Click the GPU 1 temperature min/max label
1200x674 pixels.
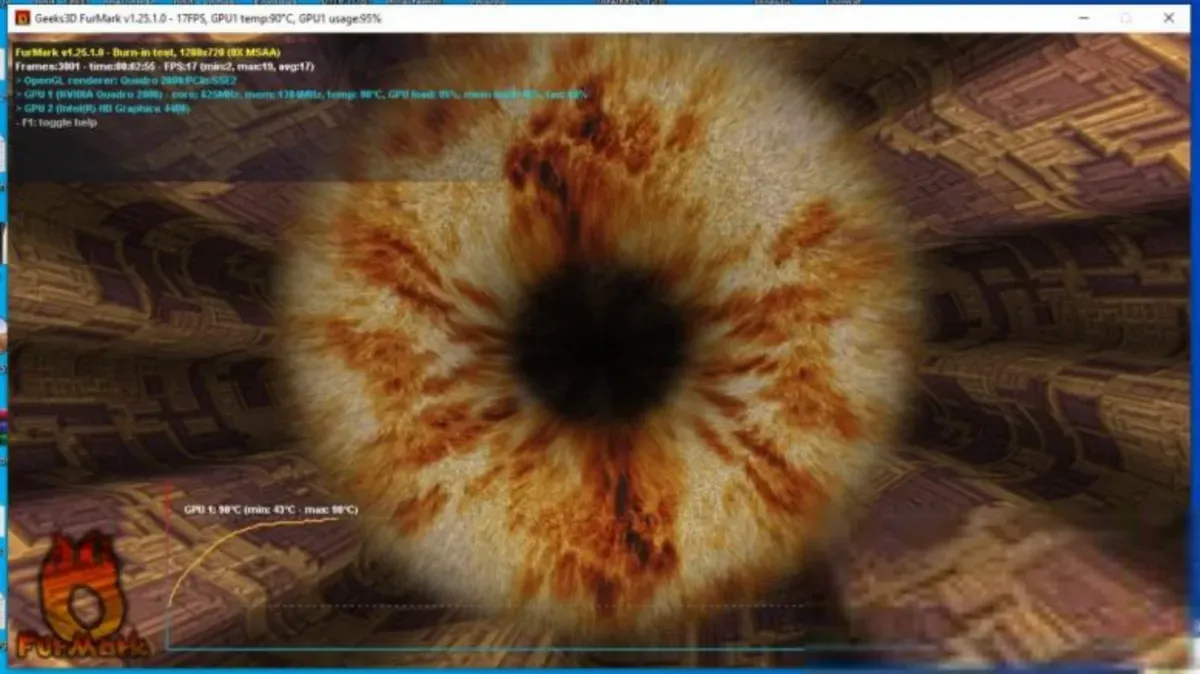[x=270, y=510]
